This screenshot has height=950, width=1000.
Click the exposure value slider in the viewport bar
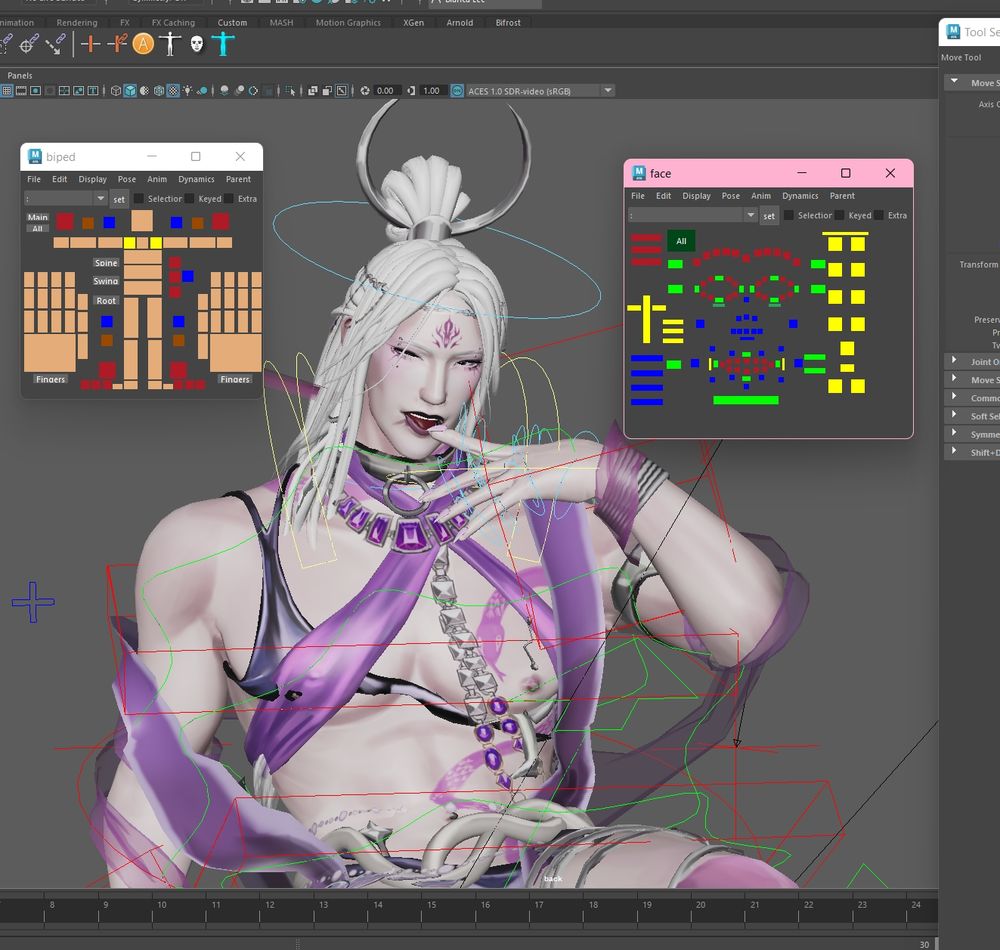point(386,90)
